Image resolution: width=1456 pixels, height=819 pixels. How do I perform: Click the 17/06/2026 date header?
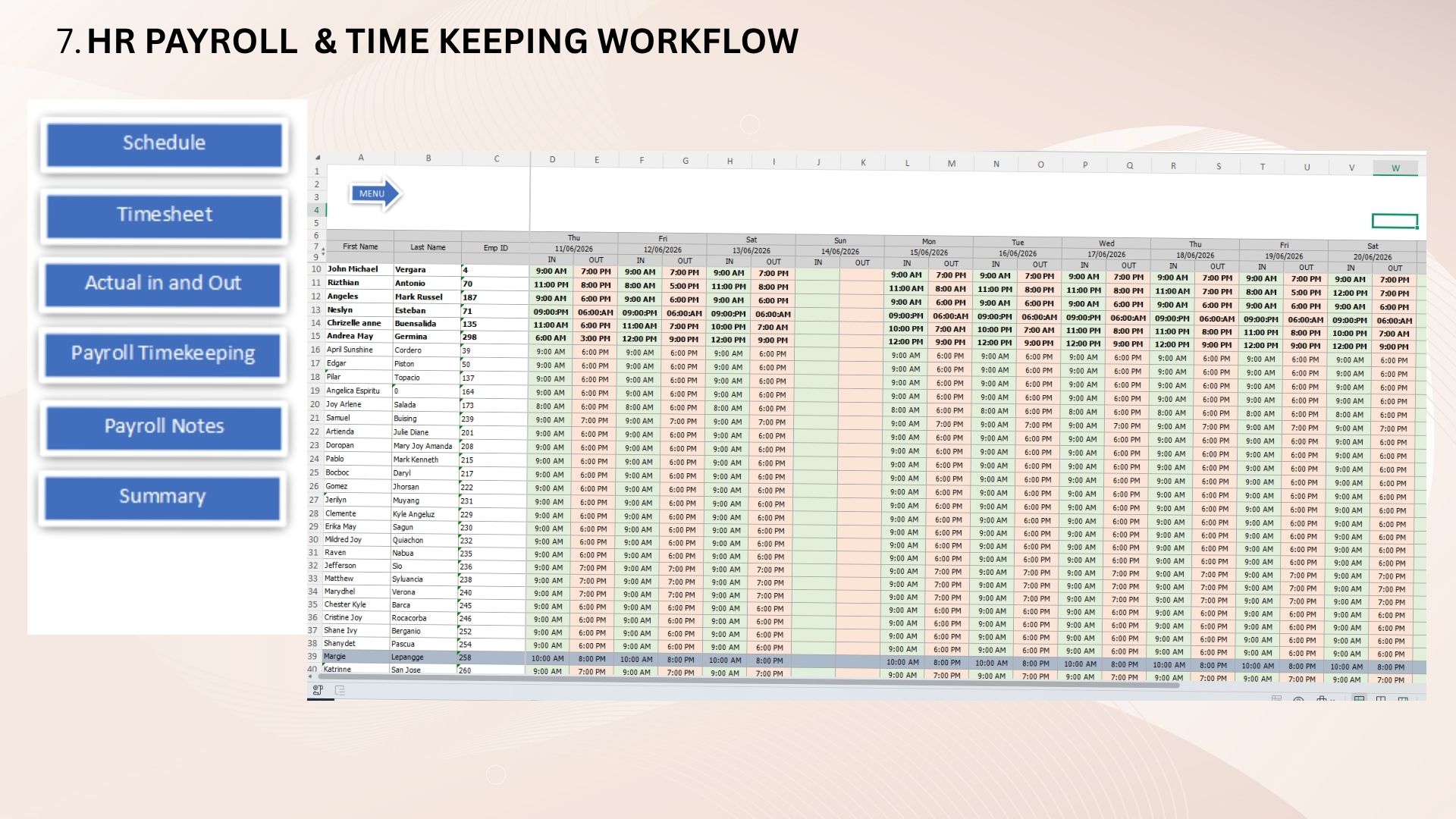[1106, 255]
